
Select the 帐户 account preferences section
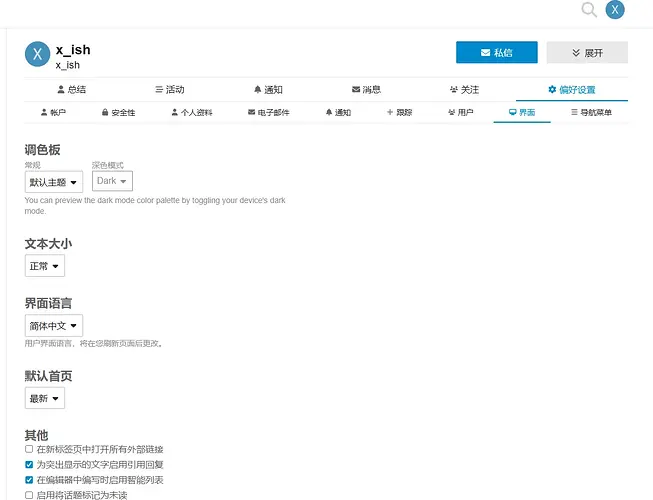coord(52,113)
